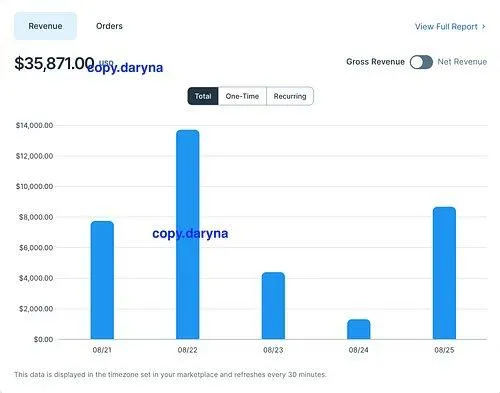Click the 08/24 date label

point(359,350)
